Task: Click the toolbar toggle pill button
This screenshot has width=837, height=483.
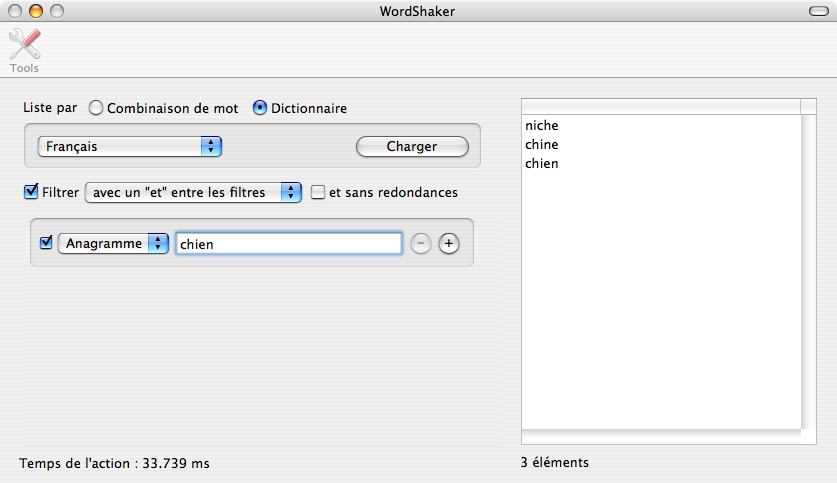Action: point(819,11)
